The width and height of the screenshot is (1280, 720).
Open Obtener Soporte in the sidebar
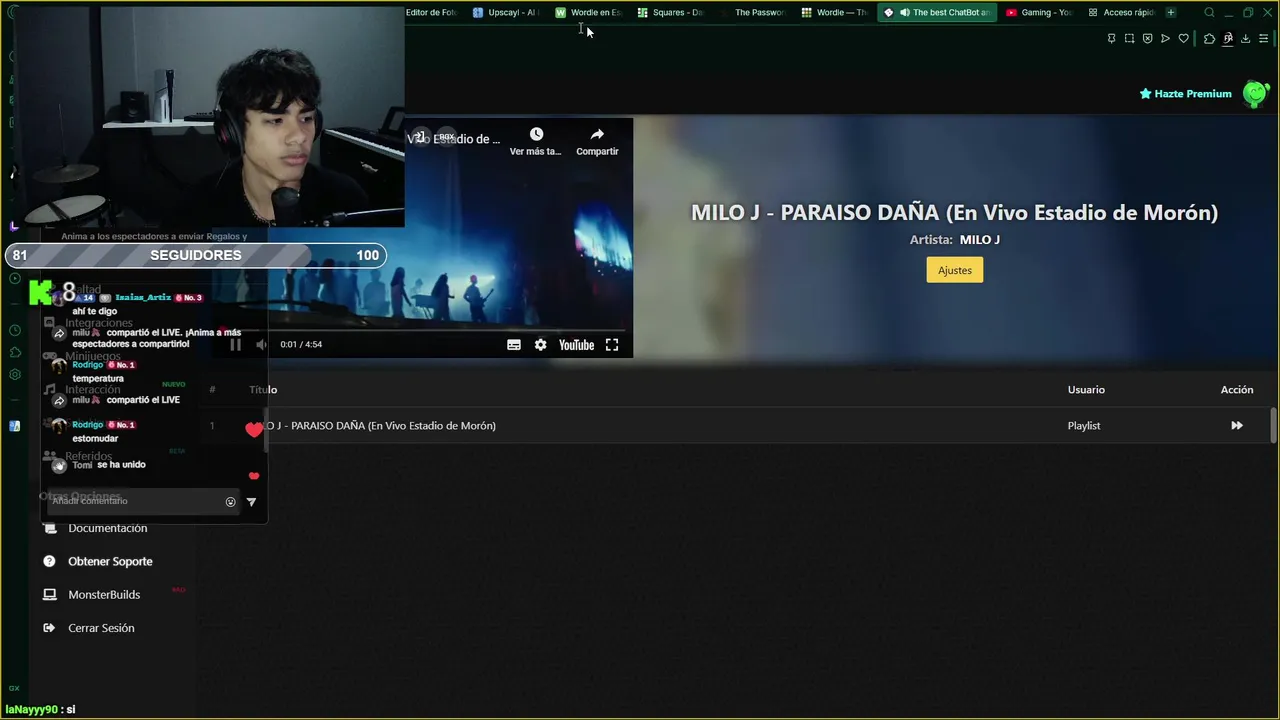coord(110,562)
